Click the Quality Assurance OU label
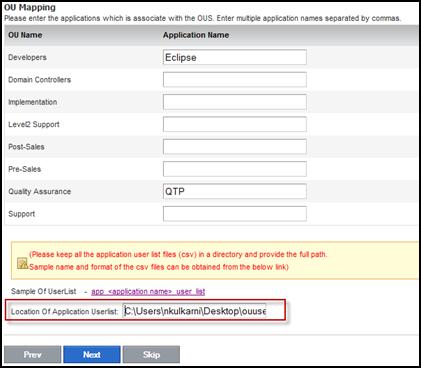The height and width of the screenshot is (368, 421). [40, 191]
